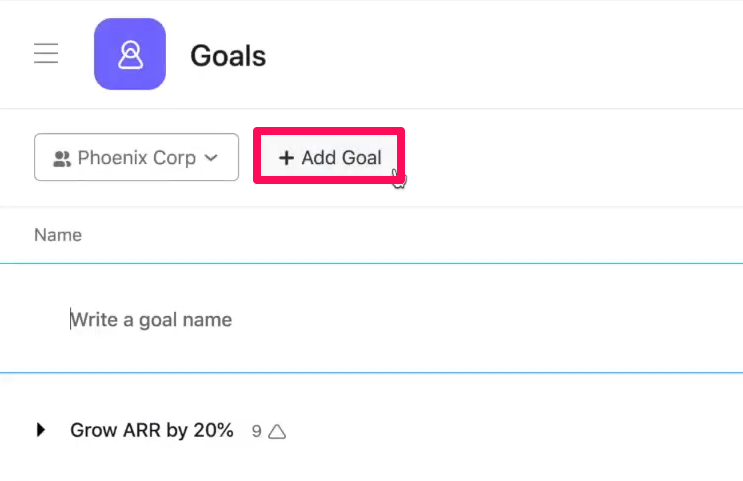Image resolution: width=743 pixels, height=481 pixels.
Task: Open the Phoenix Corp team dropdown
Action: 136,157
